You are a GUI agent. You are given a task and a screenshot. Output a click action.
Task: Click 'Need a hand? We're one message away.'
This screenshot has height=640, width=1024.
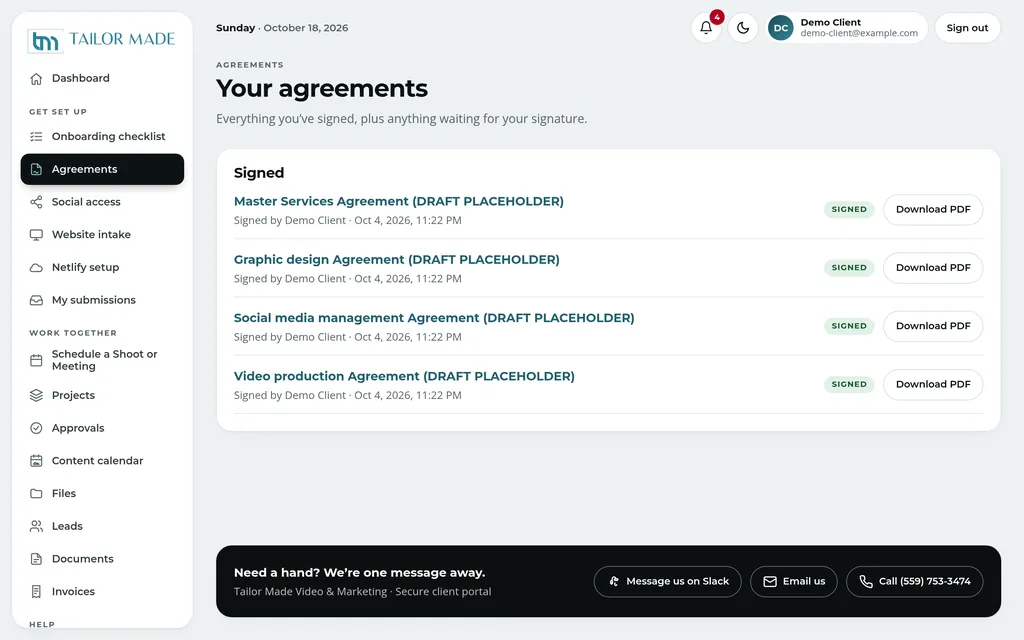(359, 573)
